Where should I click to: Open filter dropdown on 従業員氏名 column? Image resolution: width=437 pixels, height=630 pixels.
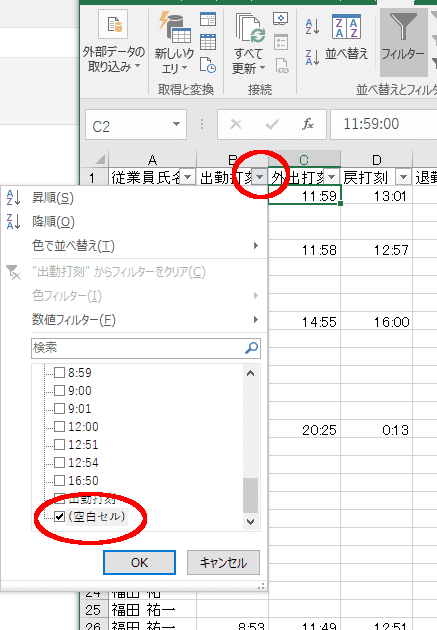188,177
